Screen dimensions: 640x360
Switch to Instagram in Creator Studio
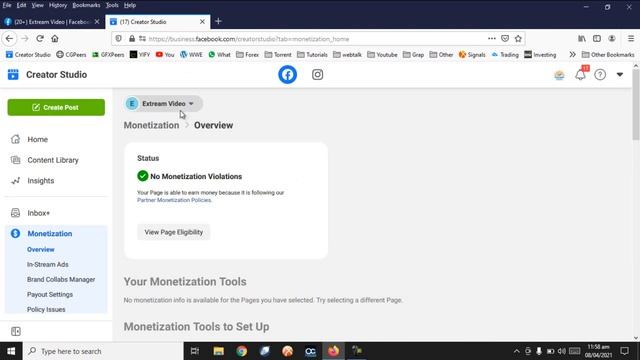317,75
